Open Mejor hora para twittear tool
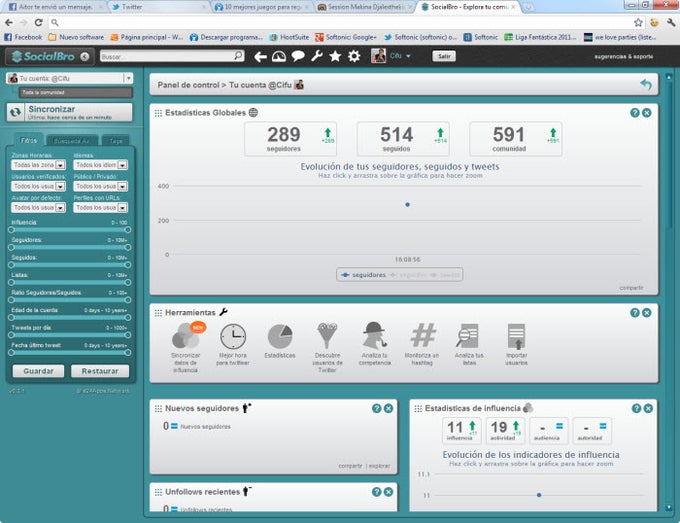 [233, 344]
